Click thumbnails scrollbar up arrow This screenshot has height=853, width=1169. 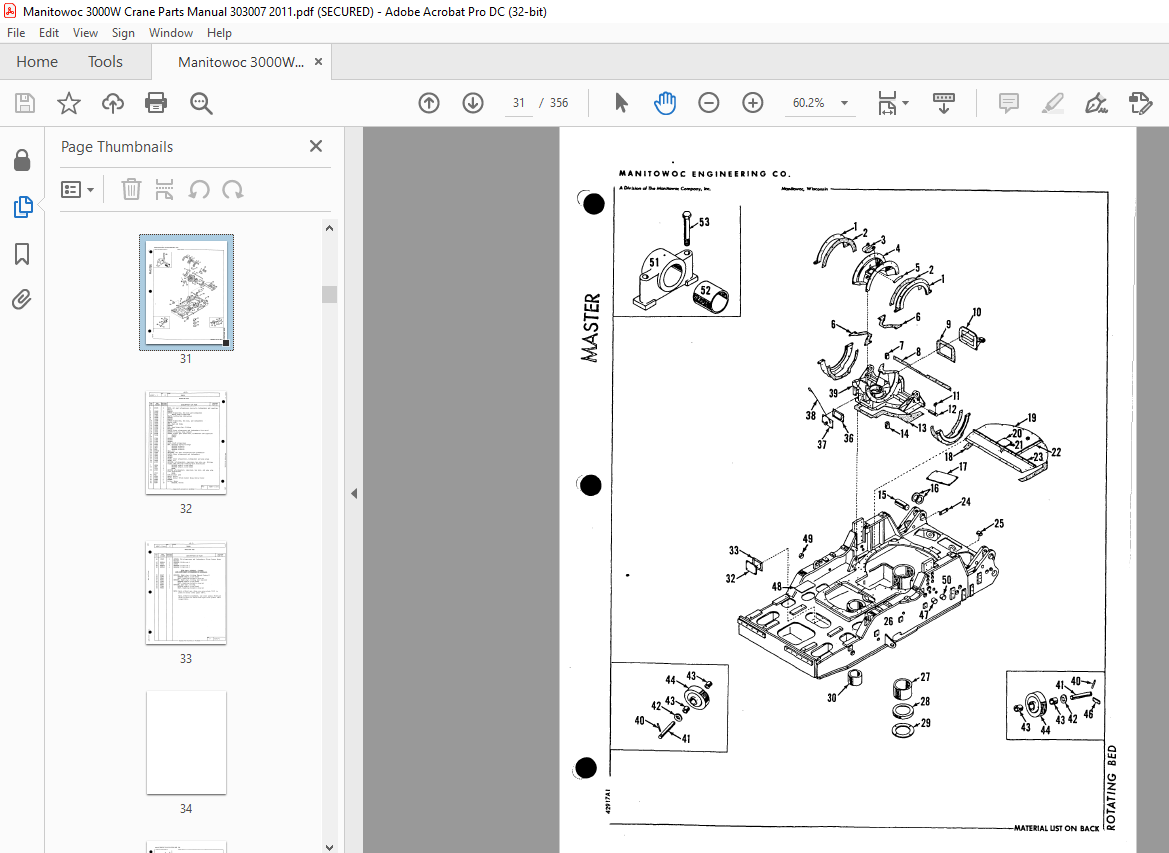click(x=330, y=229)
